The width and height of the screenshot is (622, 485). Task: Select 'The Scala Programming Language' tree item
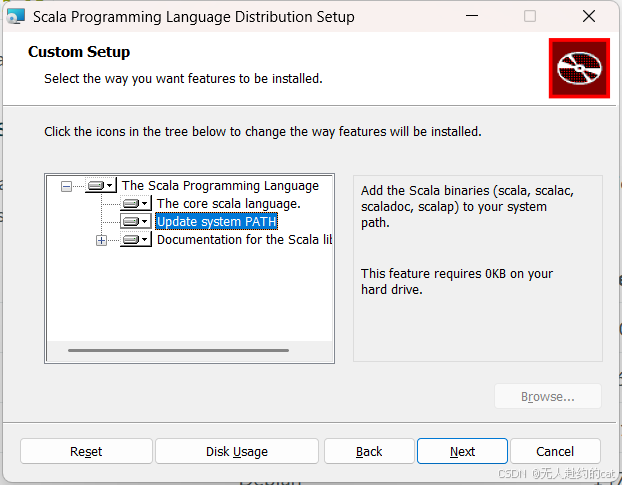point(220,186)
